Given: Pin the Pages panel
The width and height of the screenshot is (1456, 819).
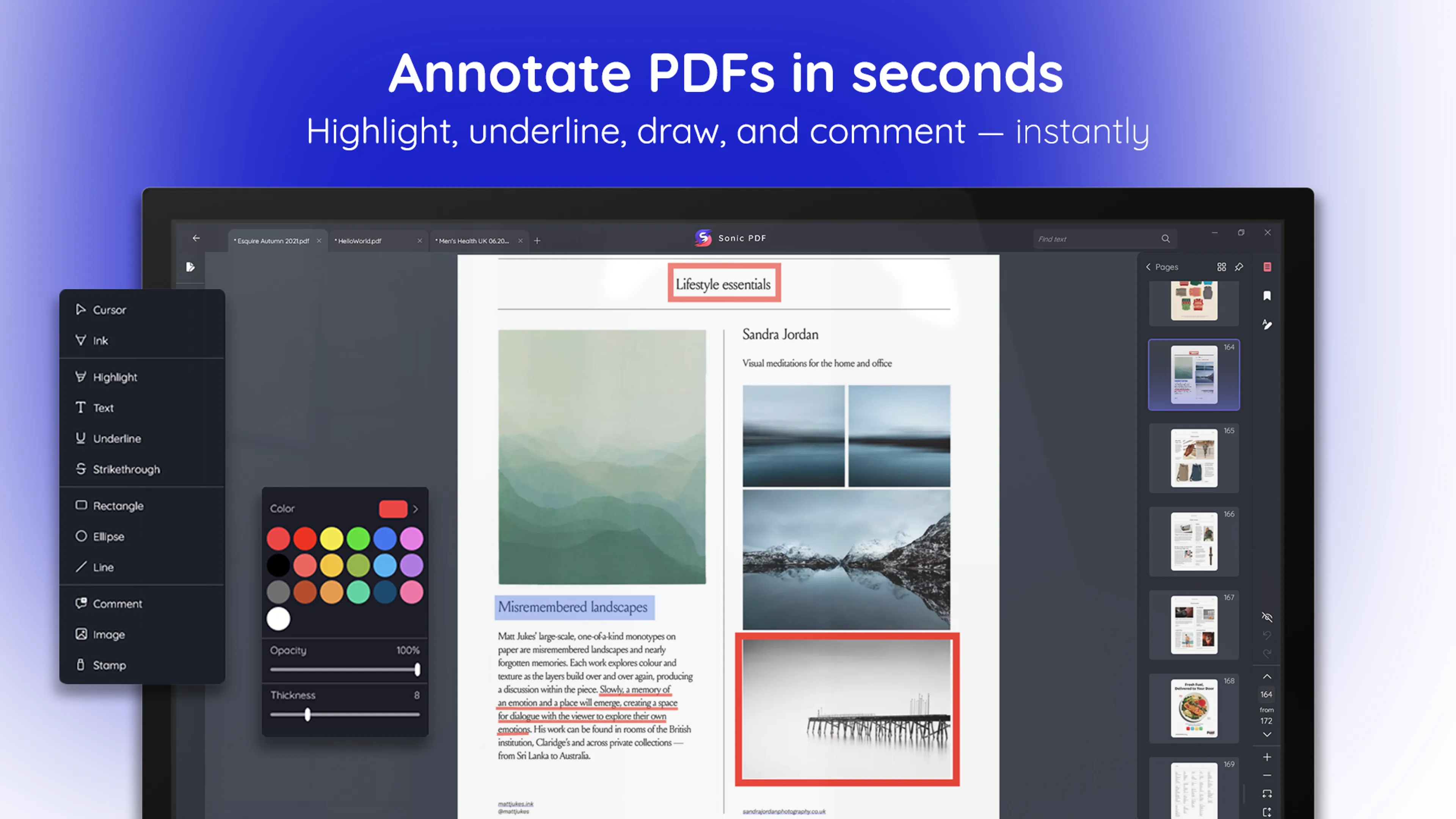Looking at the screenshot, I should [x=1239, y=267].
